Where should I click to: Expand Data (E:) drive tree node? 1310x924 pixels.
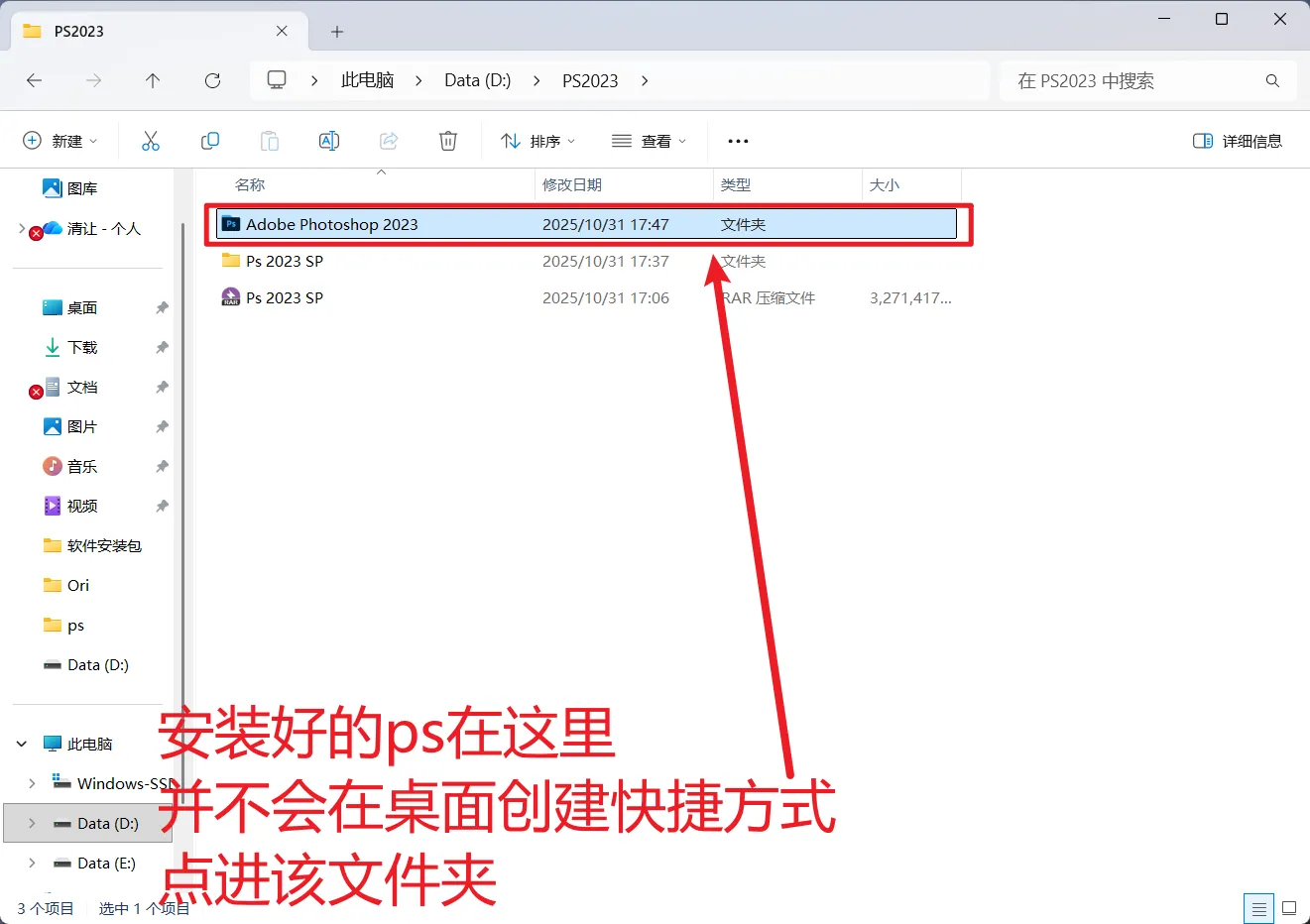32,863
